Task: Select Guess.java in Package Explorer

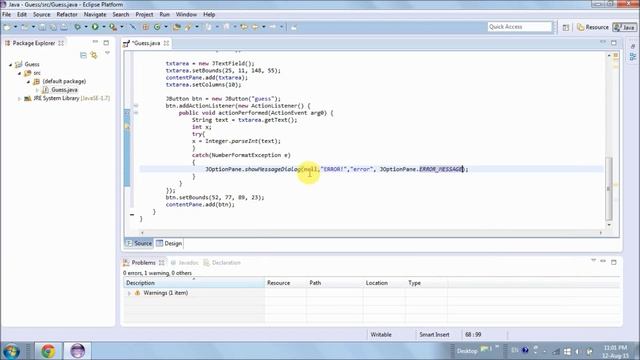Action: tap(64, 90)
